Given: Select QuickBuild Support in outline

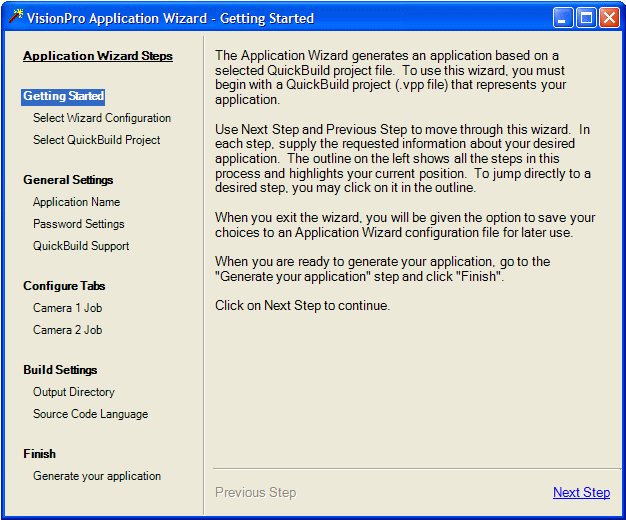Looking at the screenshot, I should click(x=81, y=246).
